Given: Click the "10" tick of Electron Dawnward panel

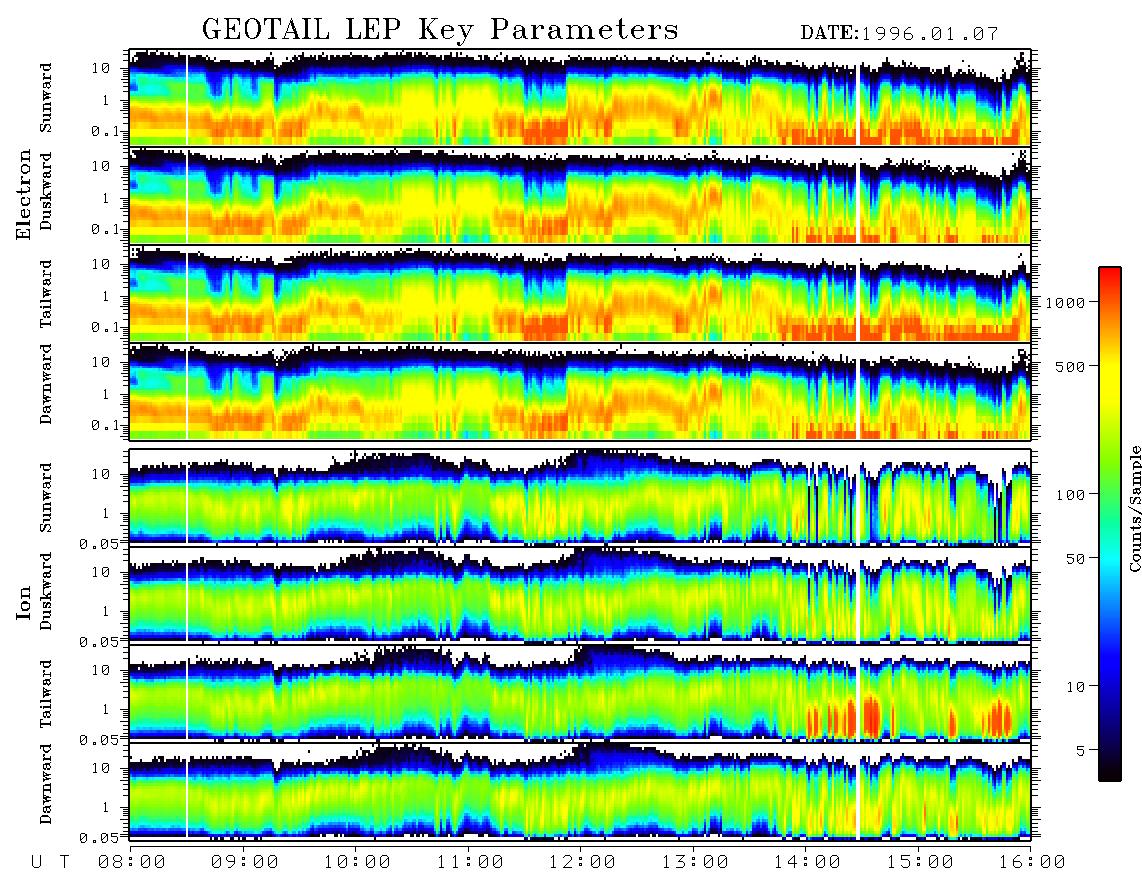Looking at the screenshot, I should pos(101,362).
